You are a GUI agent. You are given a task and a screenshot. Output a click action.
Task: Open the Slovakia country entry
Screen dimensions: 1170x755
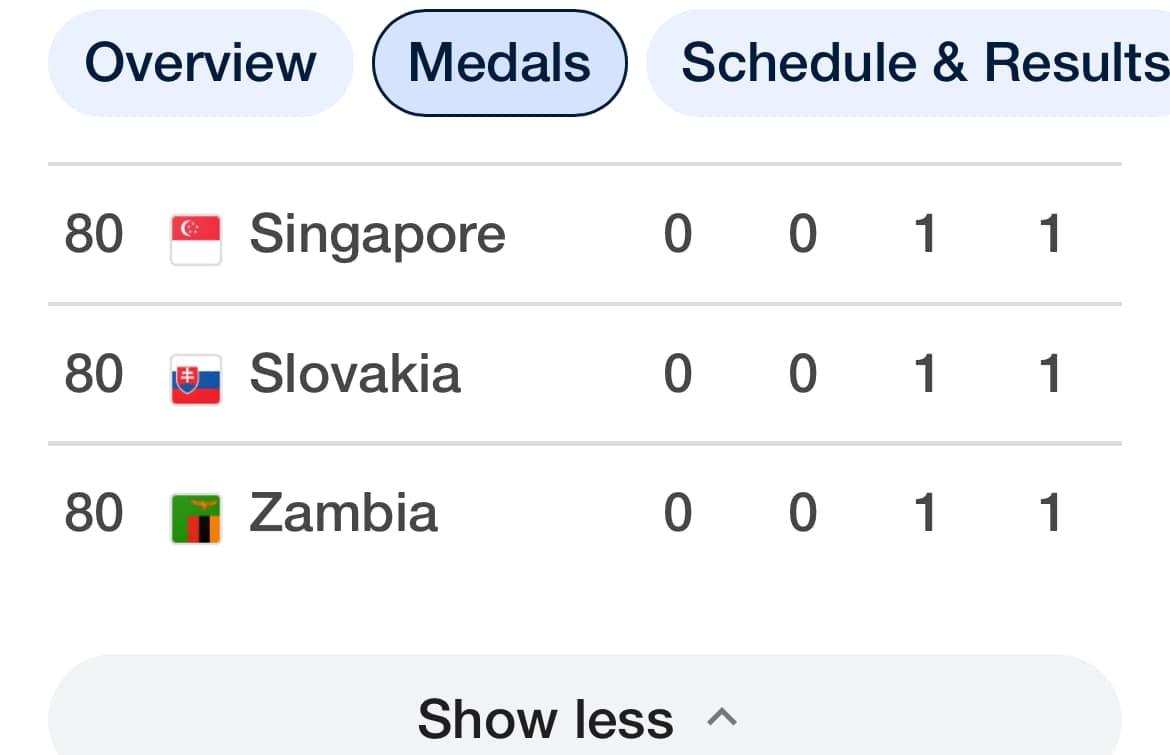point(355,374)
